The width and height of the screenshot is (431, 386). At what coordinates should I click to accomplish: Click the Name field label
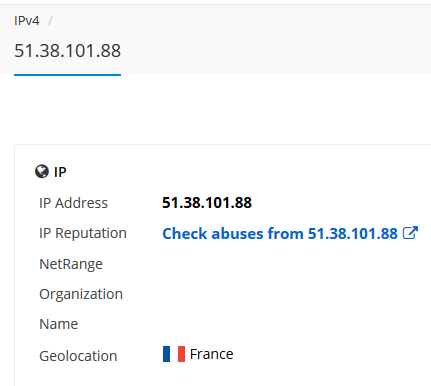59,324
